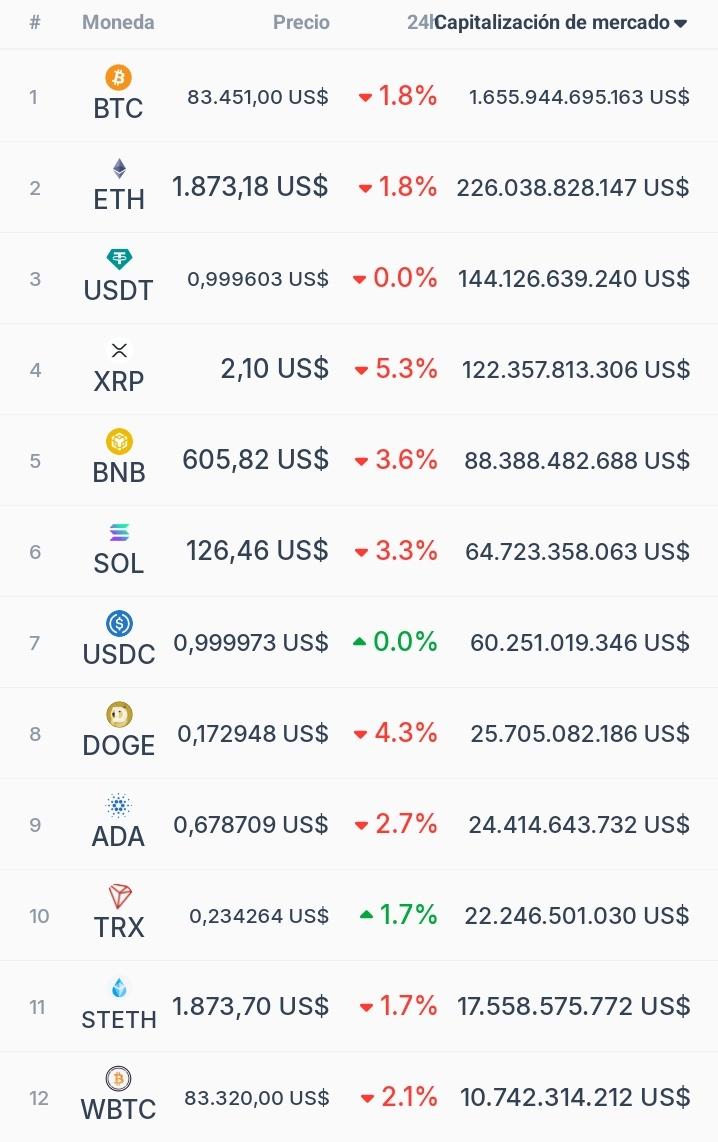This screenshot has width=718, height=1142.
Task: Click the 24h change column header
Action: coord(419,23)
